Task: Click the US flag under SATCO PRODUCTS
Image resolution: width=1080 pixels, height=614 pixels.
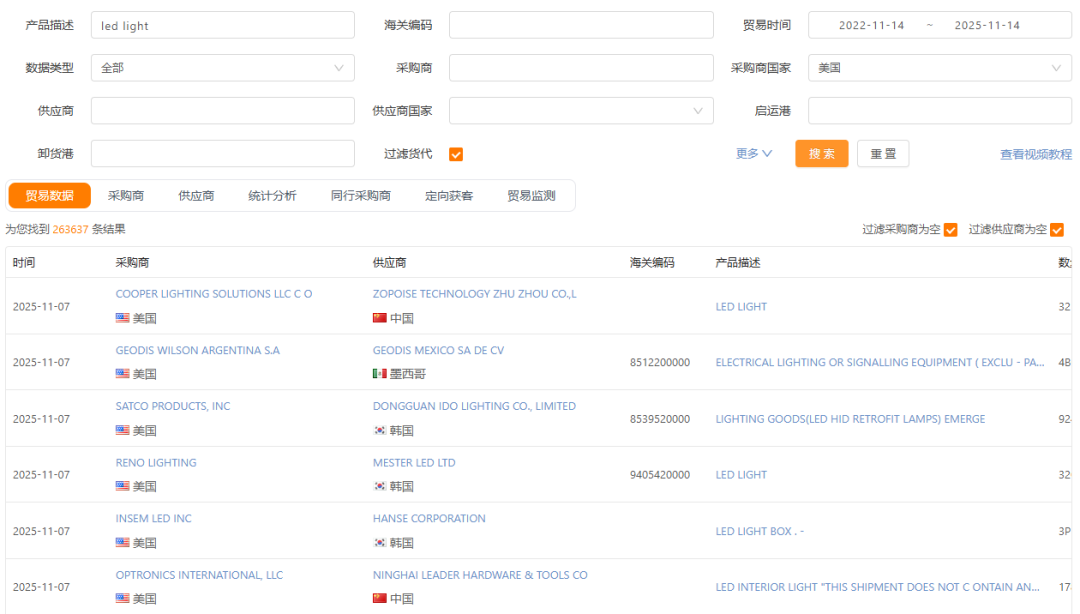Action: (x=123, y=431)
